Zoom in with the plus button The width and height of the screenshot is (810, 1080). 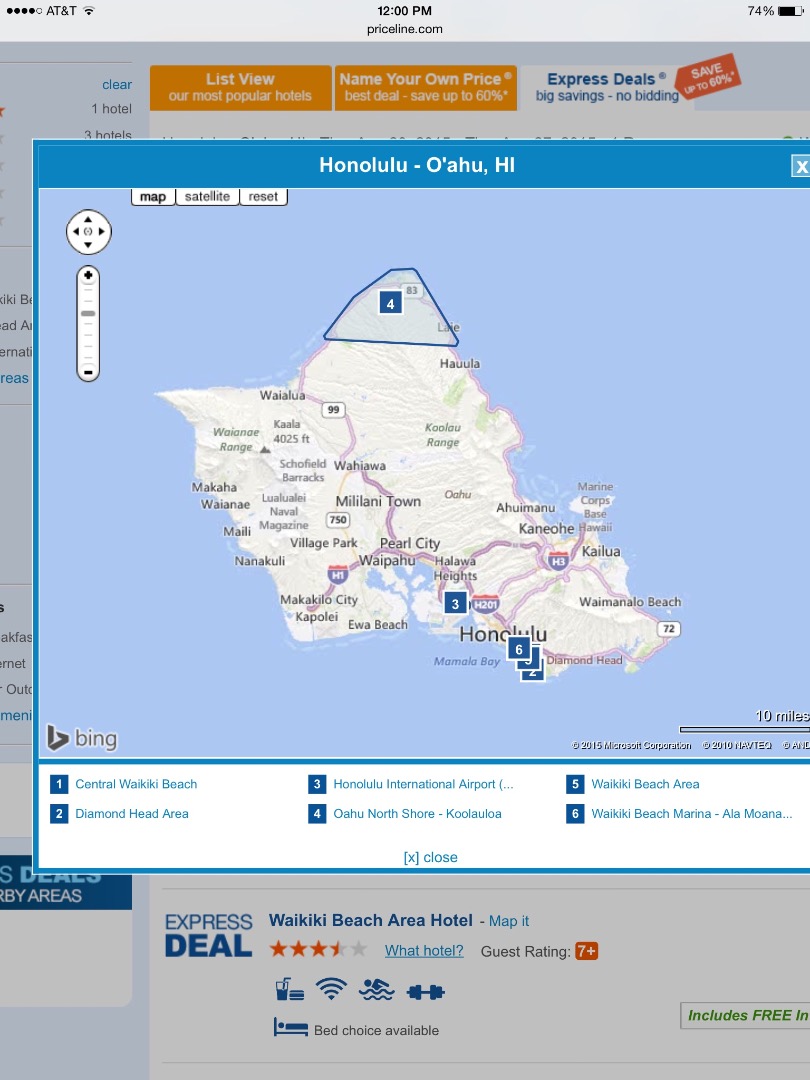coord(88,276)
